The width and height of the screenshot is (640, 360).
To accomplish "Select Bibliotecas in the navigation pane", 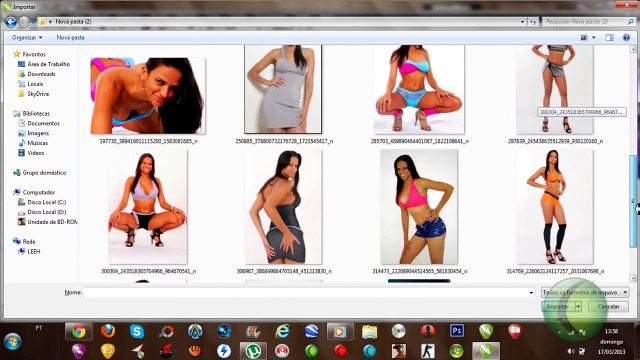I will [x=36, y=113].
